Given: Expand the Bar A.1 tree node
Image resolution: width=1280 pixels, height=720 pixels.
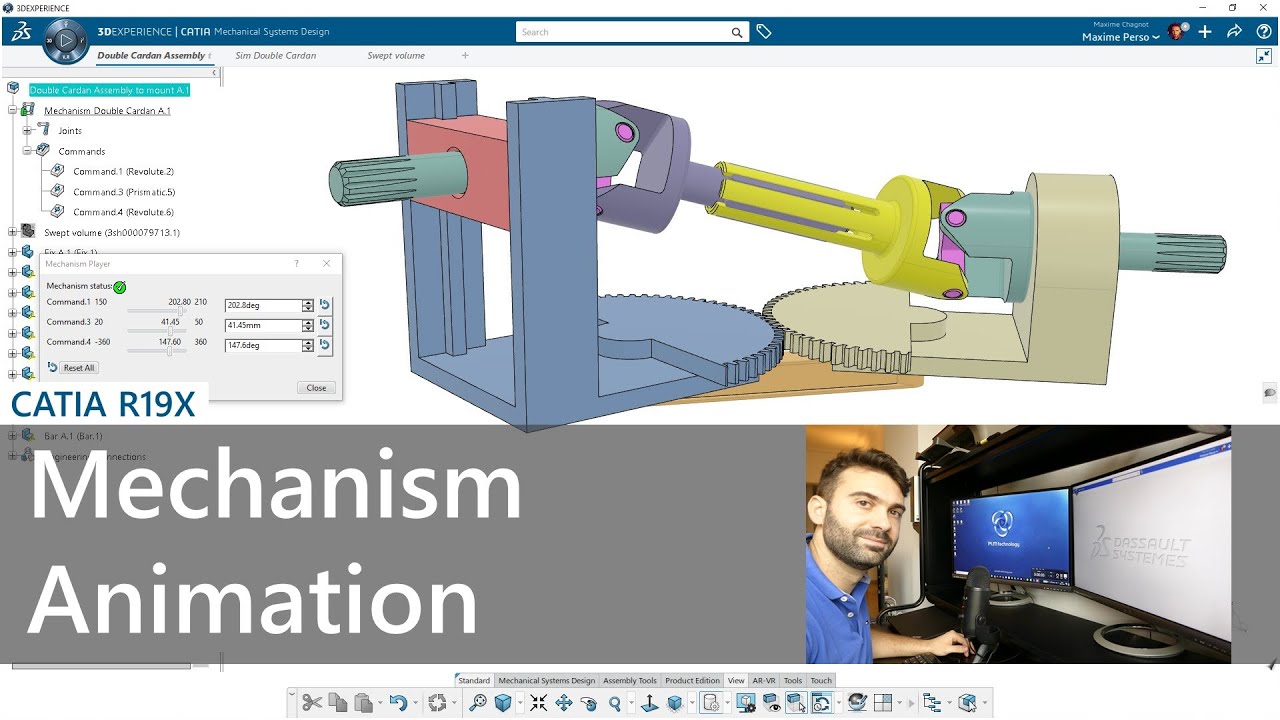Looking at the screenshot, I should 13,435.
